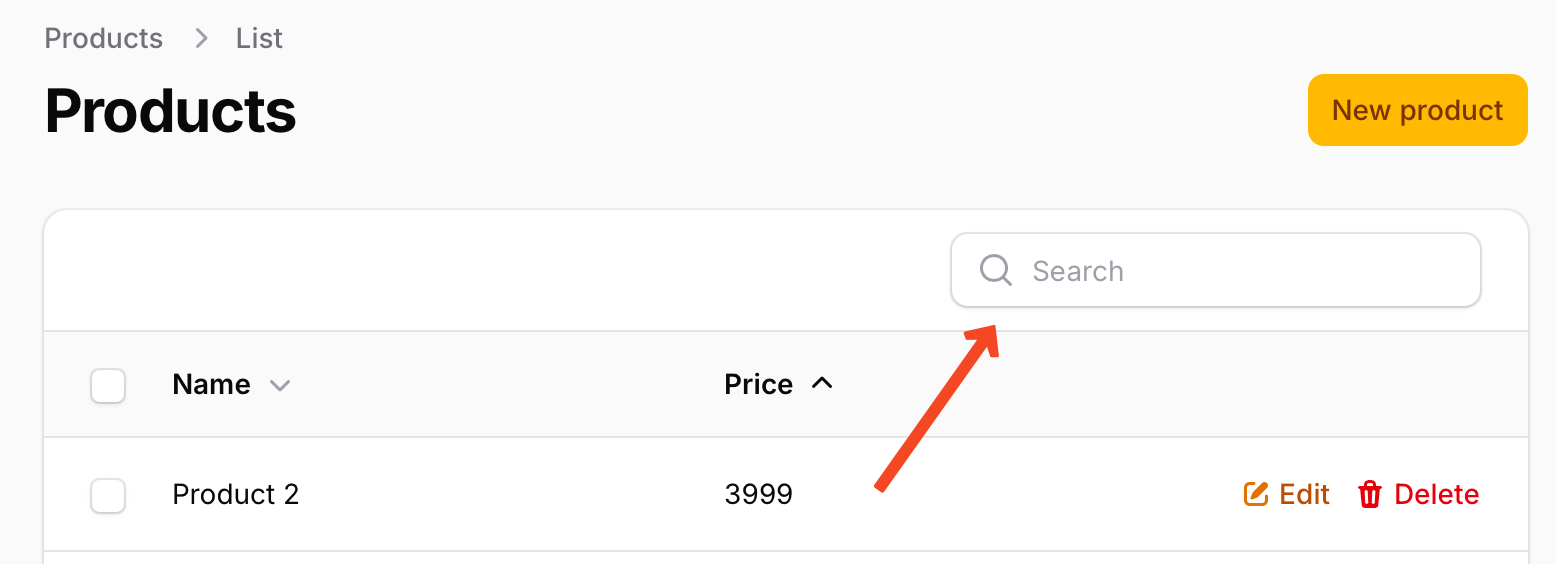This screenshot has height=564, width=1556.
Task: Go to the List breadcrumb item
Action: tap(260, 38)
